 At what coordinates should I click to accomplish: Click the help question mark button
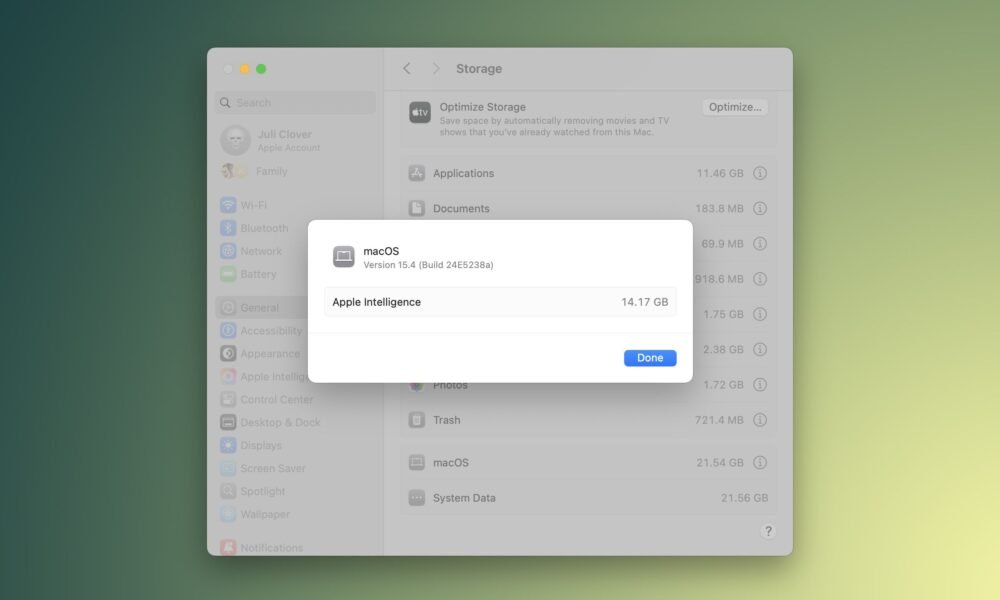(768, 531)
